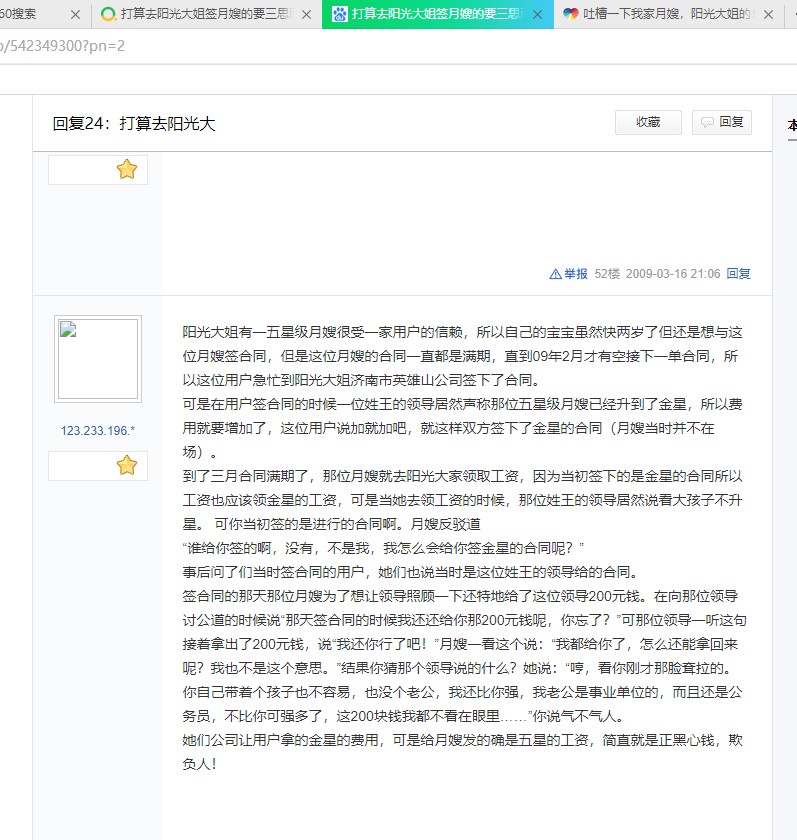The image size is (797, 840).
Task: Report the 52楼 post via 举报
Action: coord(576,274)
